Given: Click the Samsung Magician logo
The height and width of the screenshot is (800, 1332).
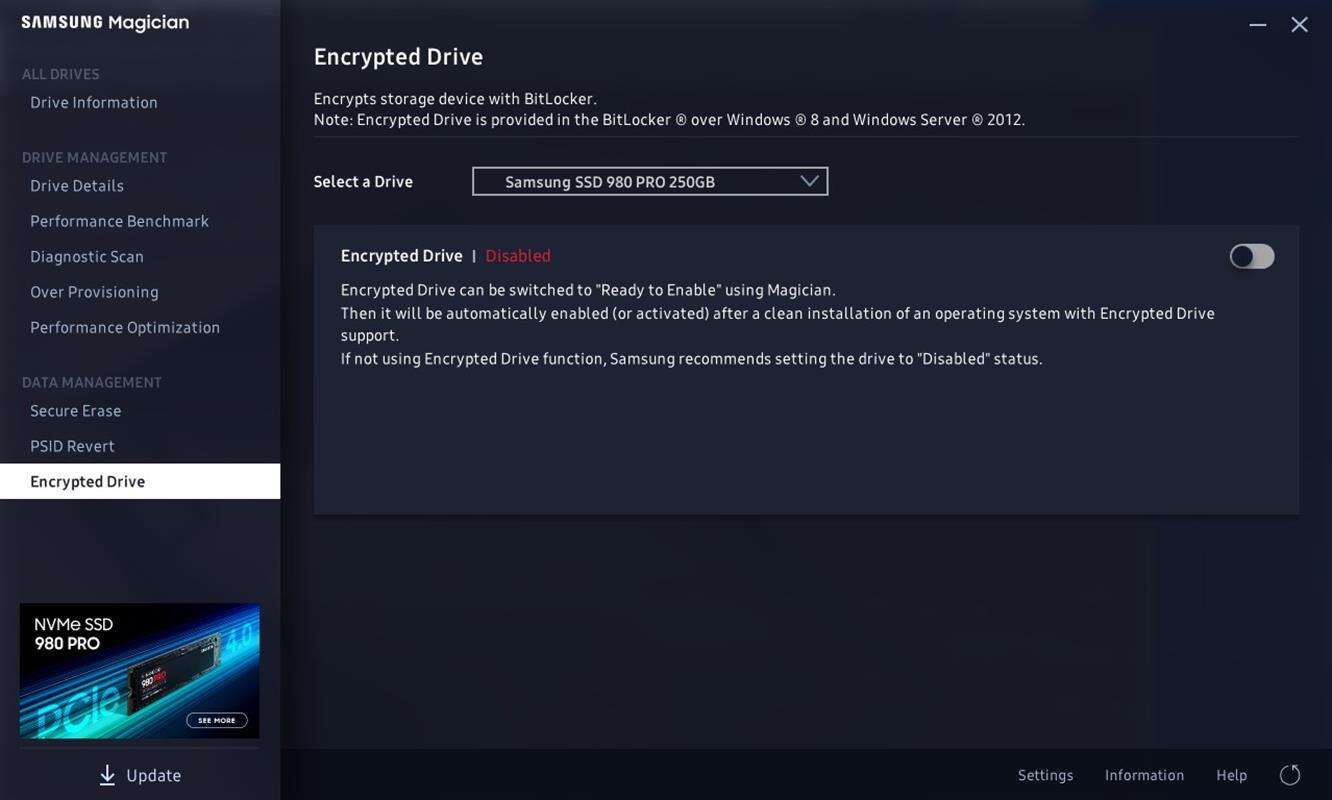Looking at the screenshot, I should [105, 23].
